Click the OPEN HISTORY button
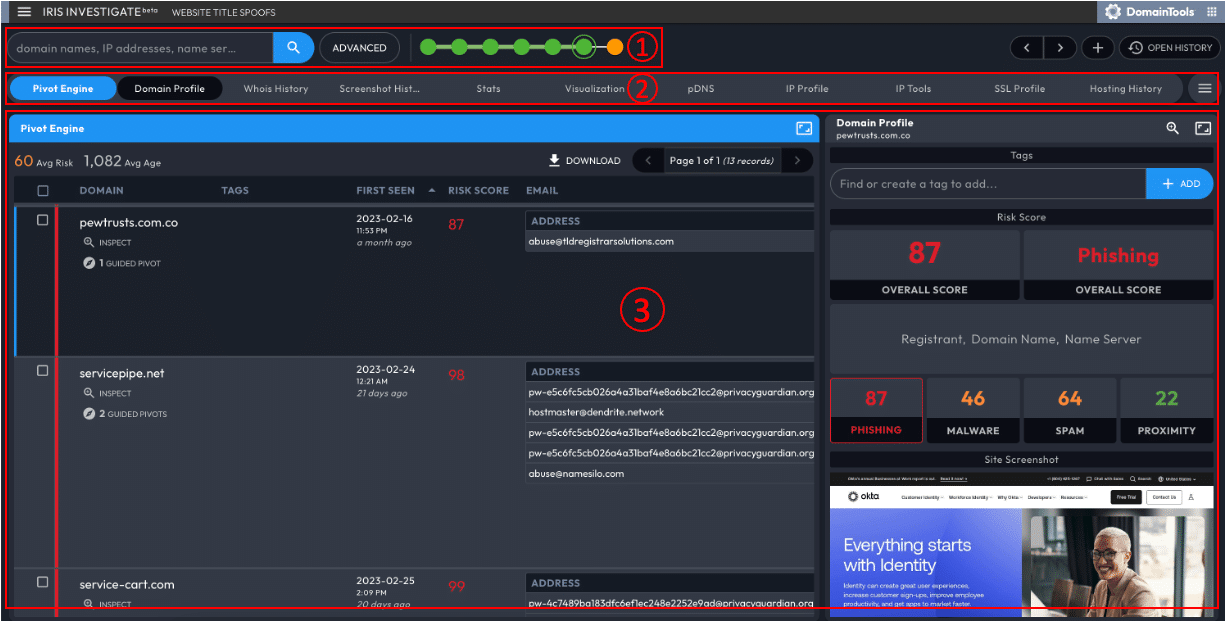 pos(1168,48)
